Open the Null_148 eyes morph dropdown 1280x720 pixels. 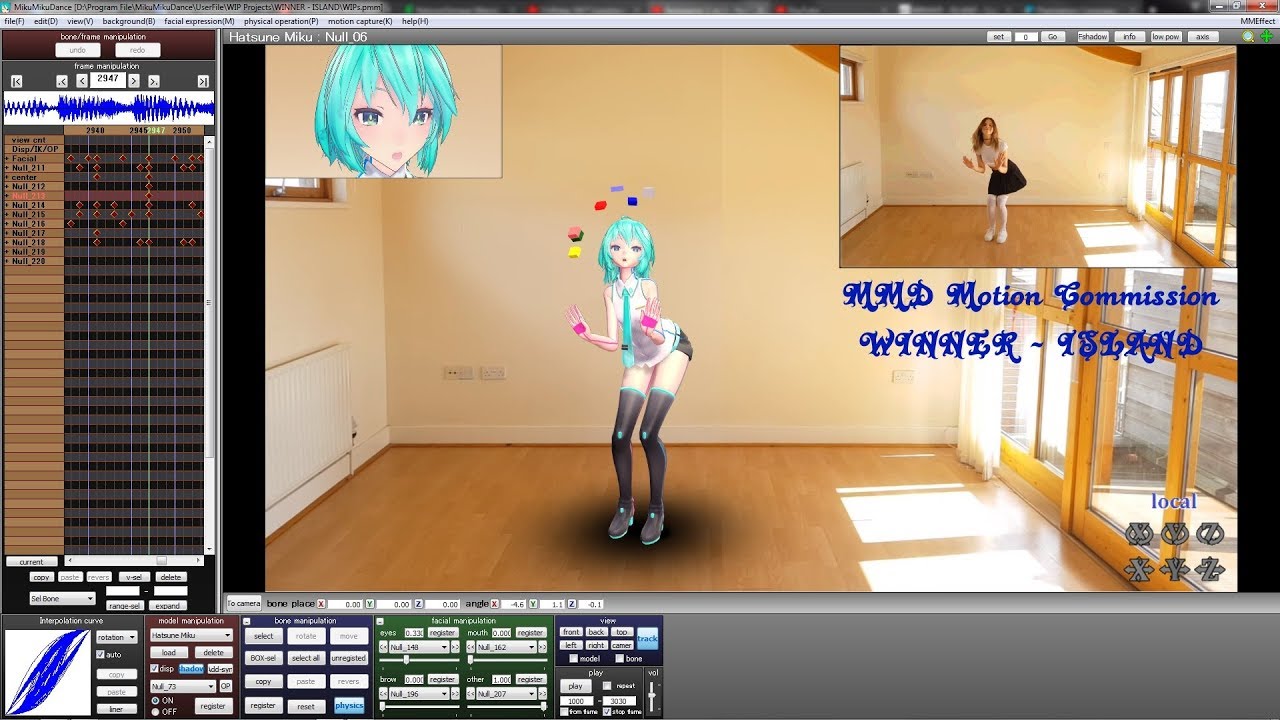point(419,647)
